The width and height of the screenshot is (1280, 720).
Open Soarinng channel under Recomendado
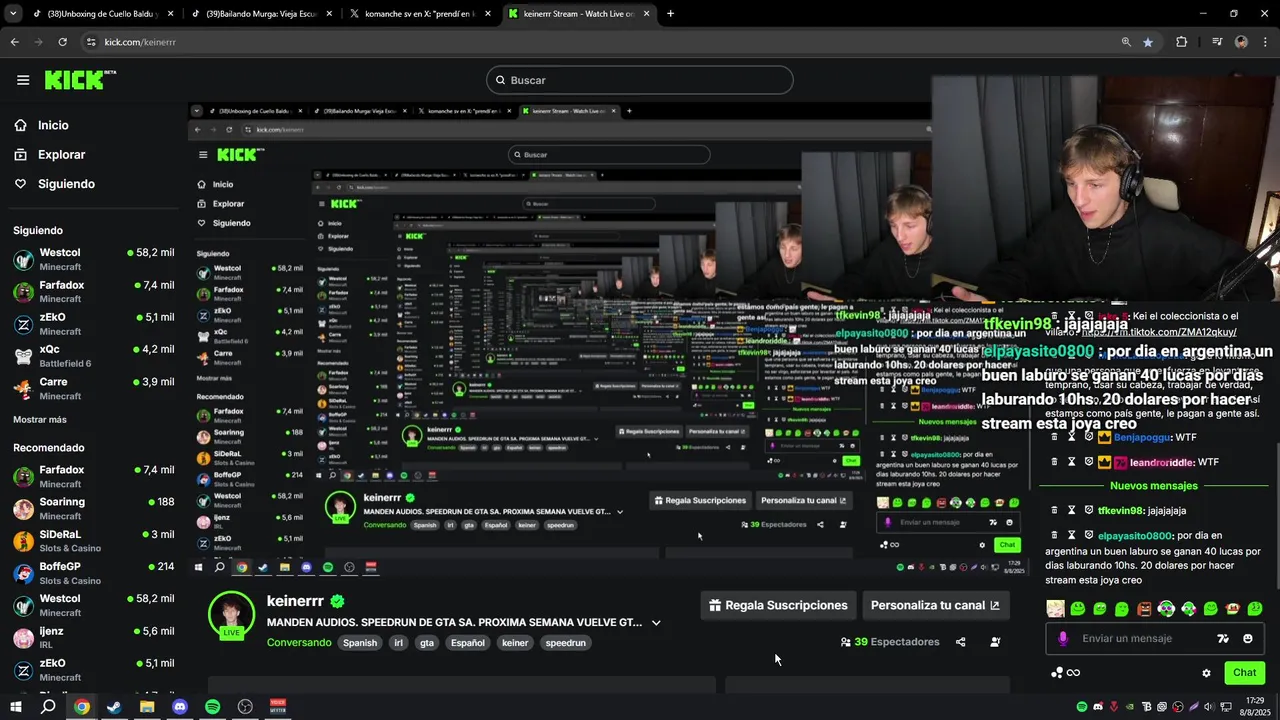coord(93,508)
